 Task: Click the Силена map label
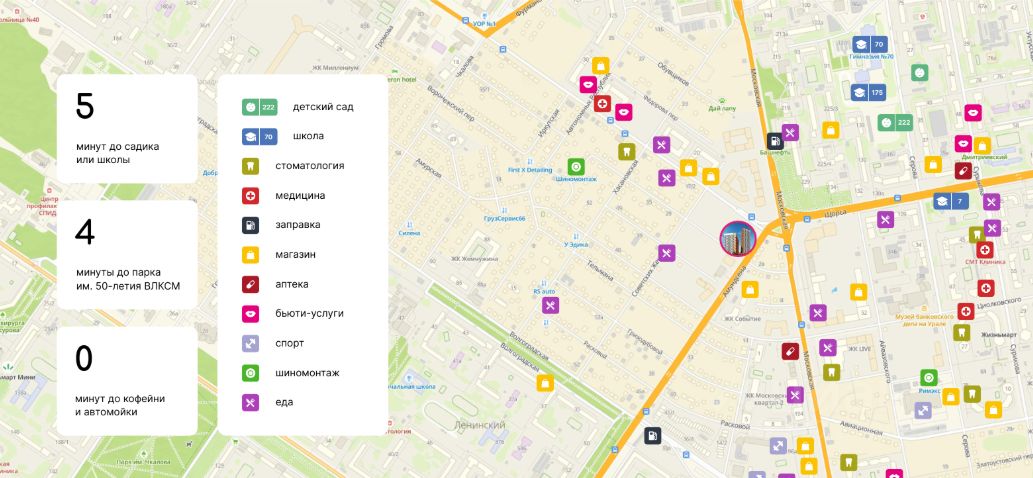(409, 233)
